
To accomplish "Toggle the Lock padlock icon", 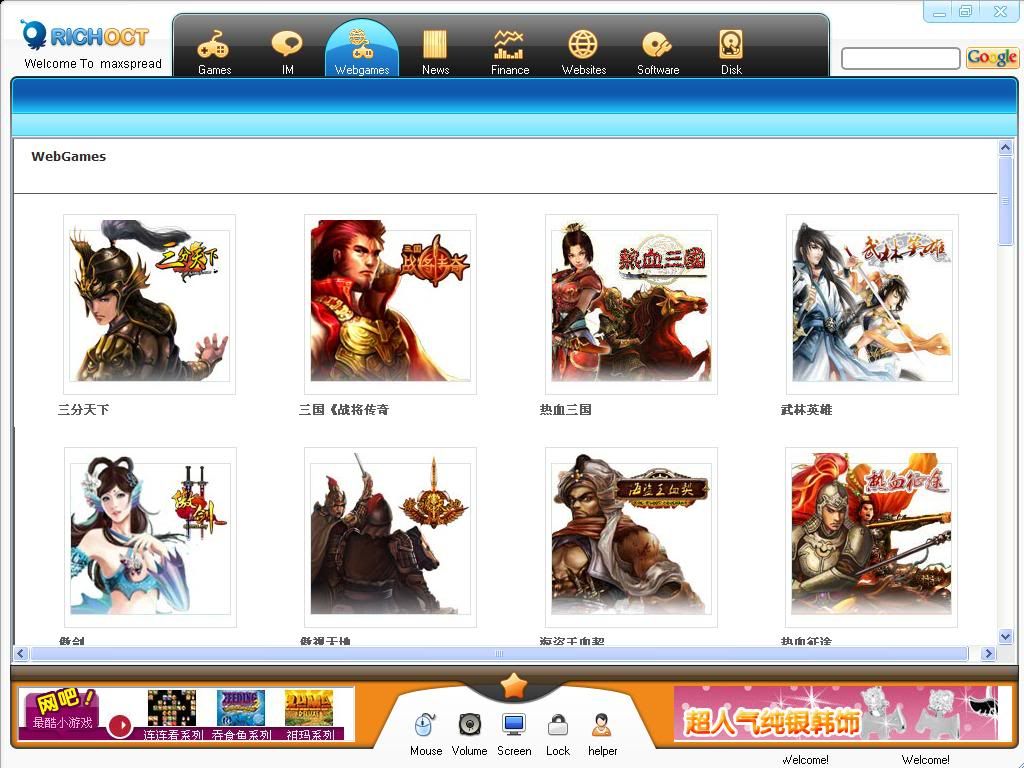I will coord(558,725).
